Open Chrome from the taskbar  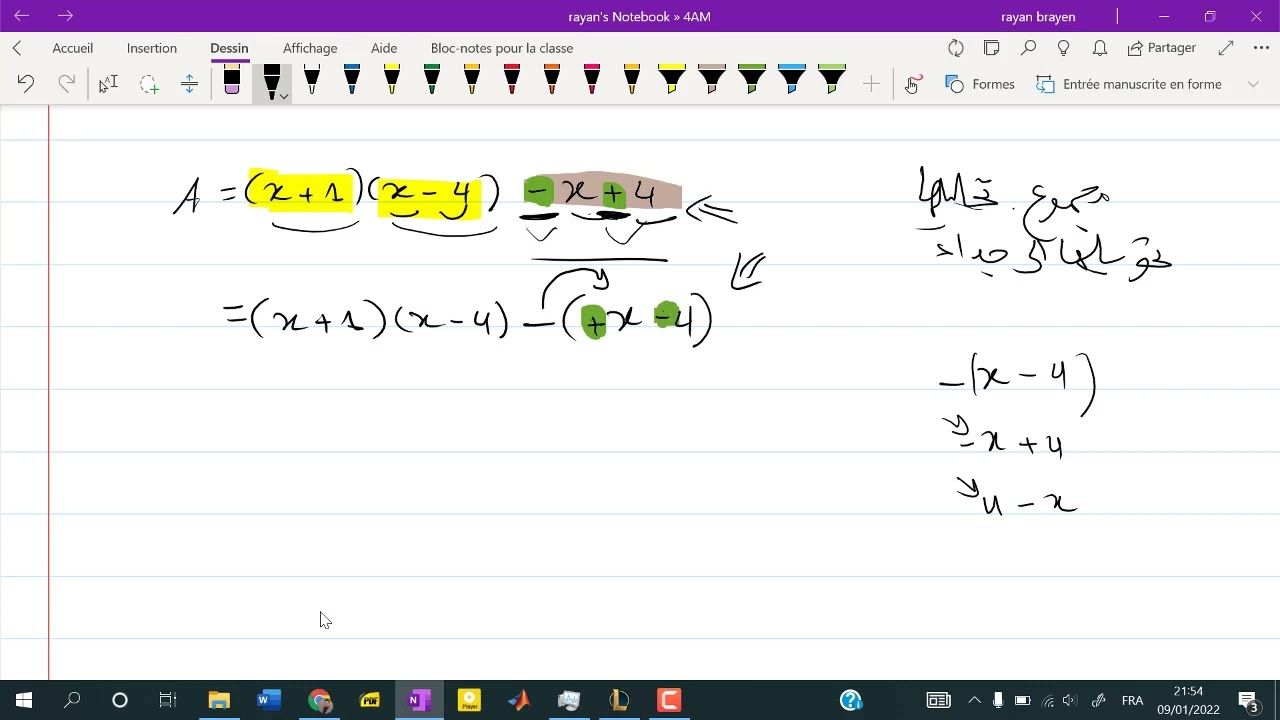pyautogui.click(x=319, y=700)
